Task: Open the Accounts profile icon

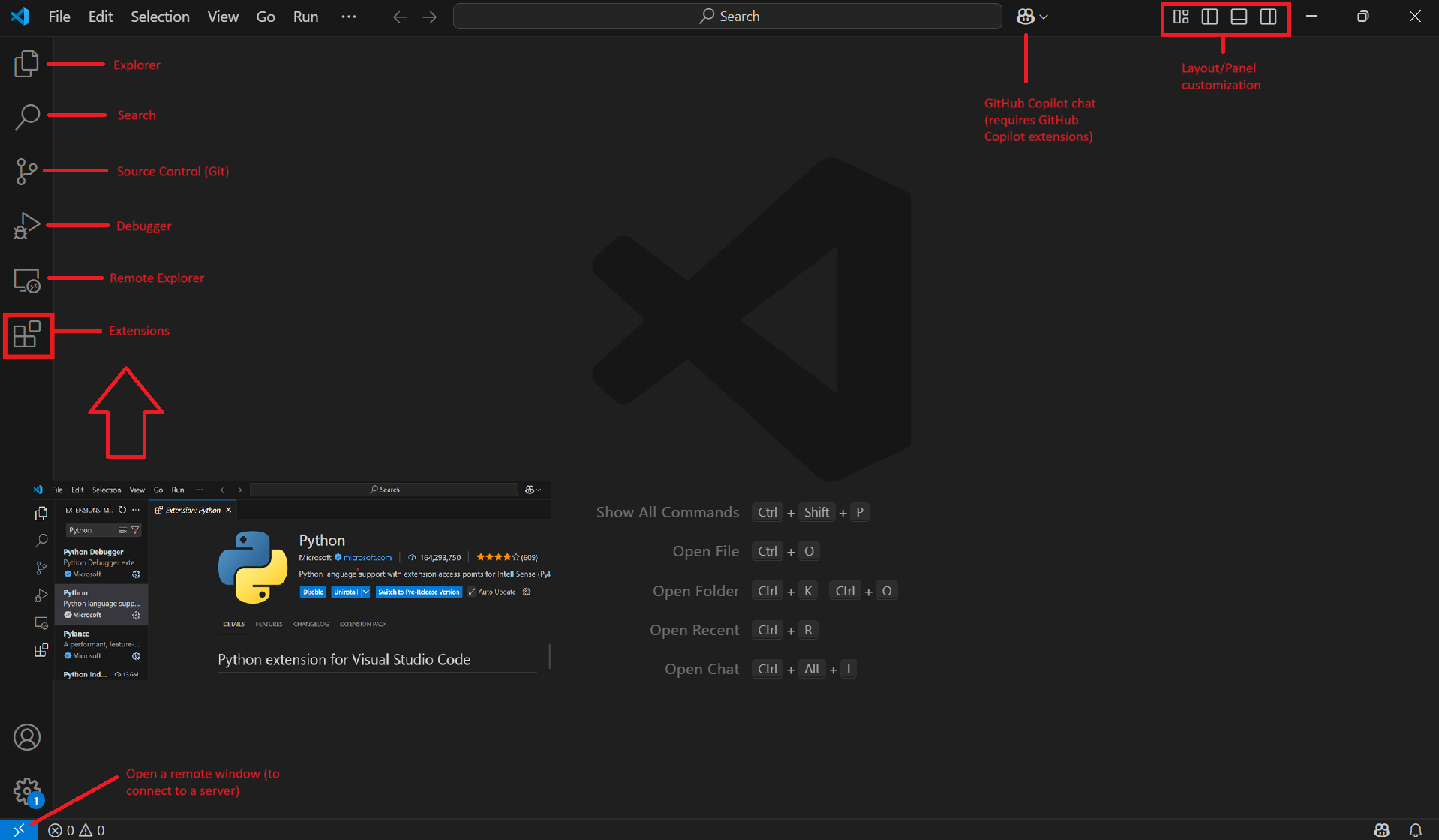Action: coord(27,737)
